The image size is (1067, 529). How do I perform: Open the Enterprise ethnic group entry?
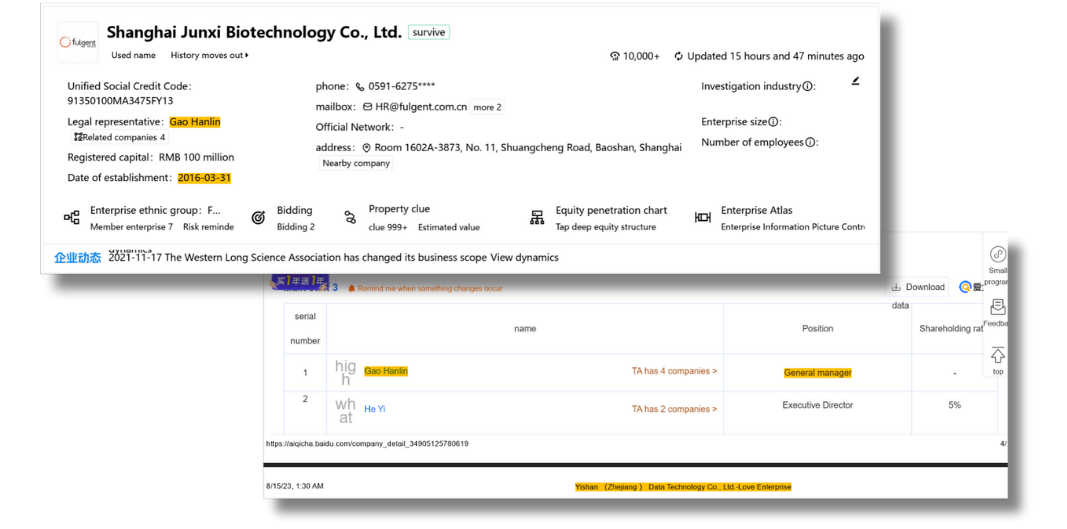point(155,210)
